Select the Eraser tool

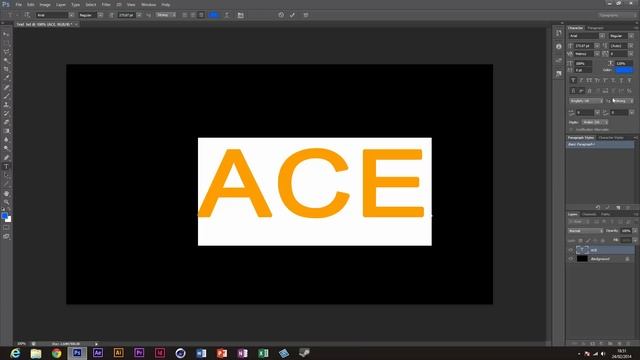[x=6, y=122]
